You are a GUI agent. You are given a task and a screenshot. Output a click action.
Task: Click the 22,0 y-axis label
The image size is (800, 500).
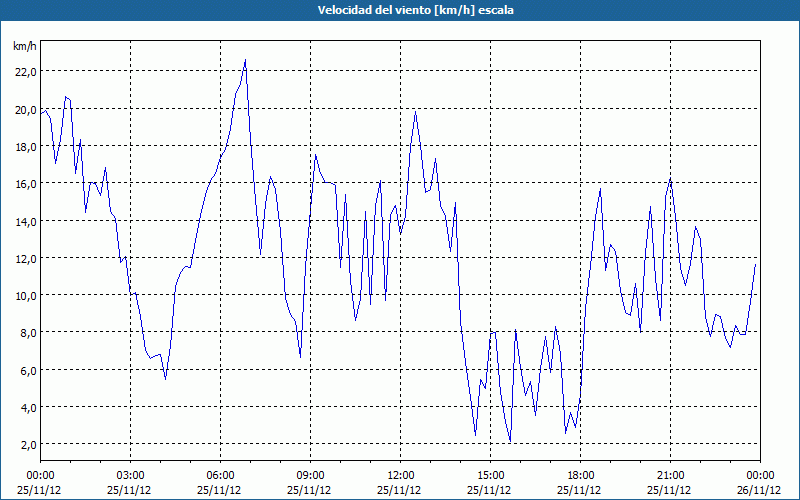(x=26, y=72)
